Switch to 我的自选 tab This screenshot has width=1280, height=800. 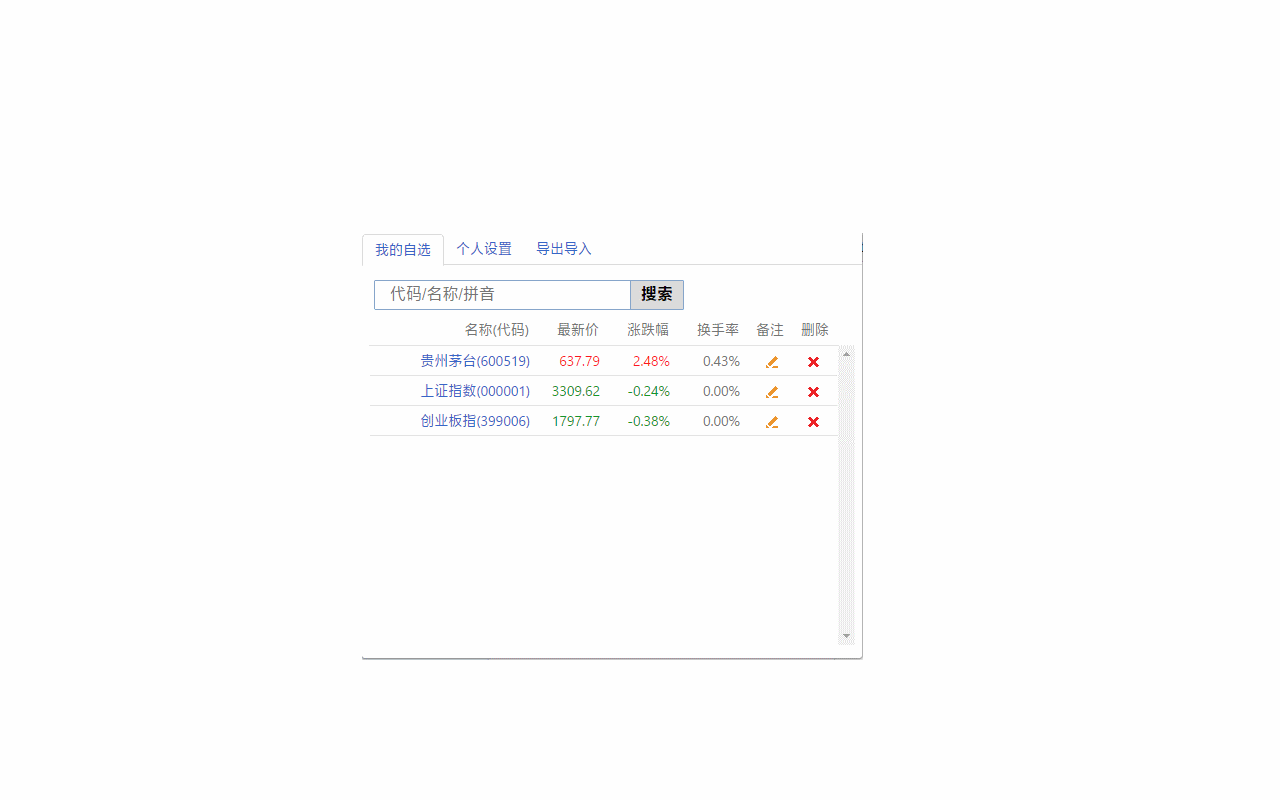coord(403,250)
